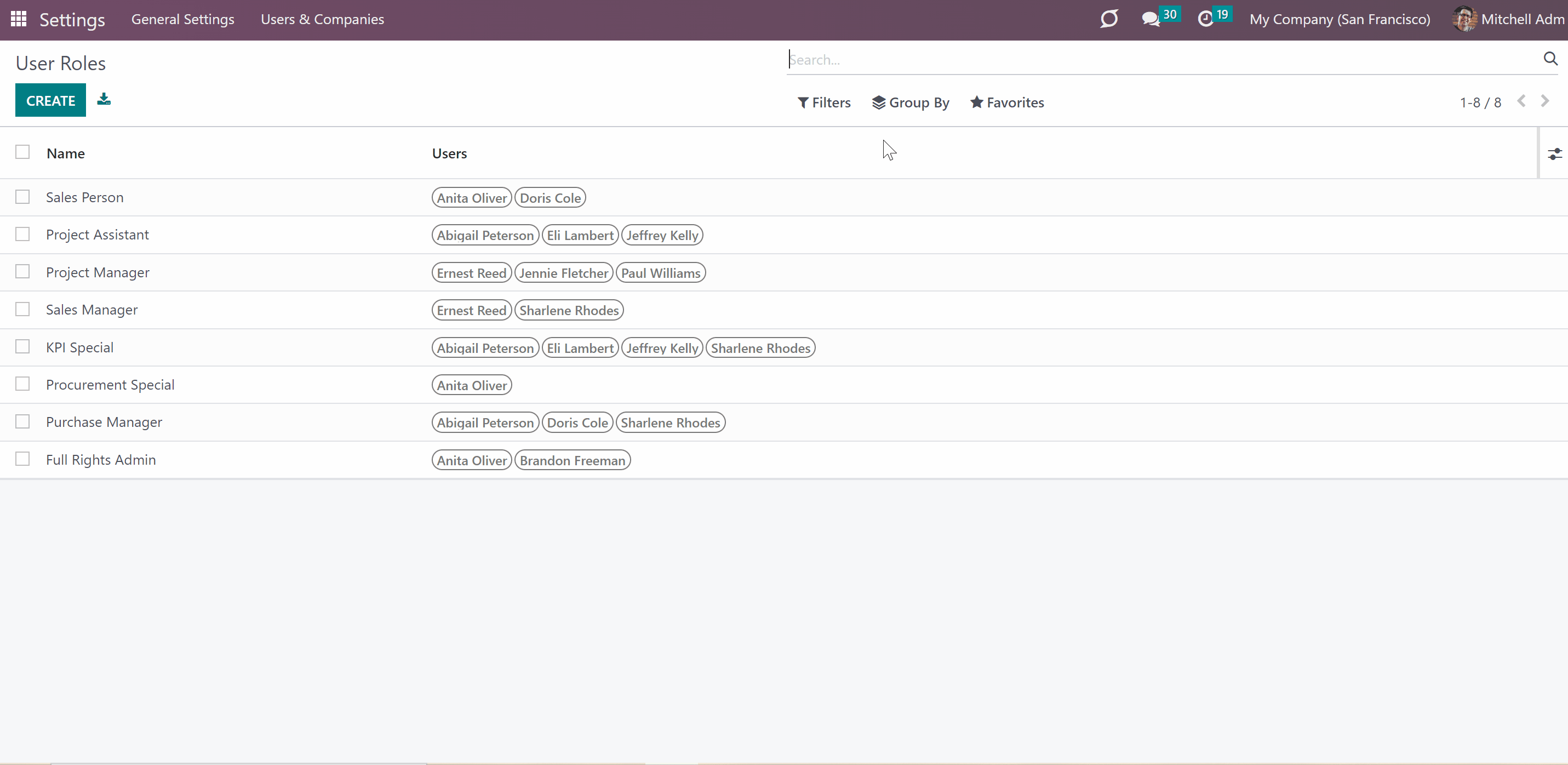This screenshot has width=1568, height=765.
Task: Open the Procurement Special role record
Action: 110,384
